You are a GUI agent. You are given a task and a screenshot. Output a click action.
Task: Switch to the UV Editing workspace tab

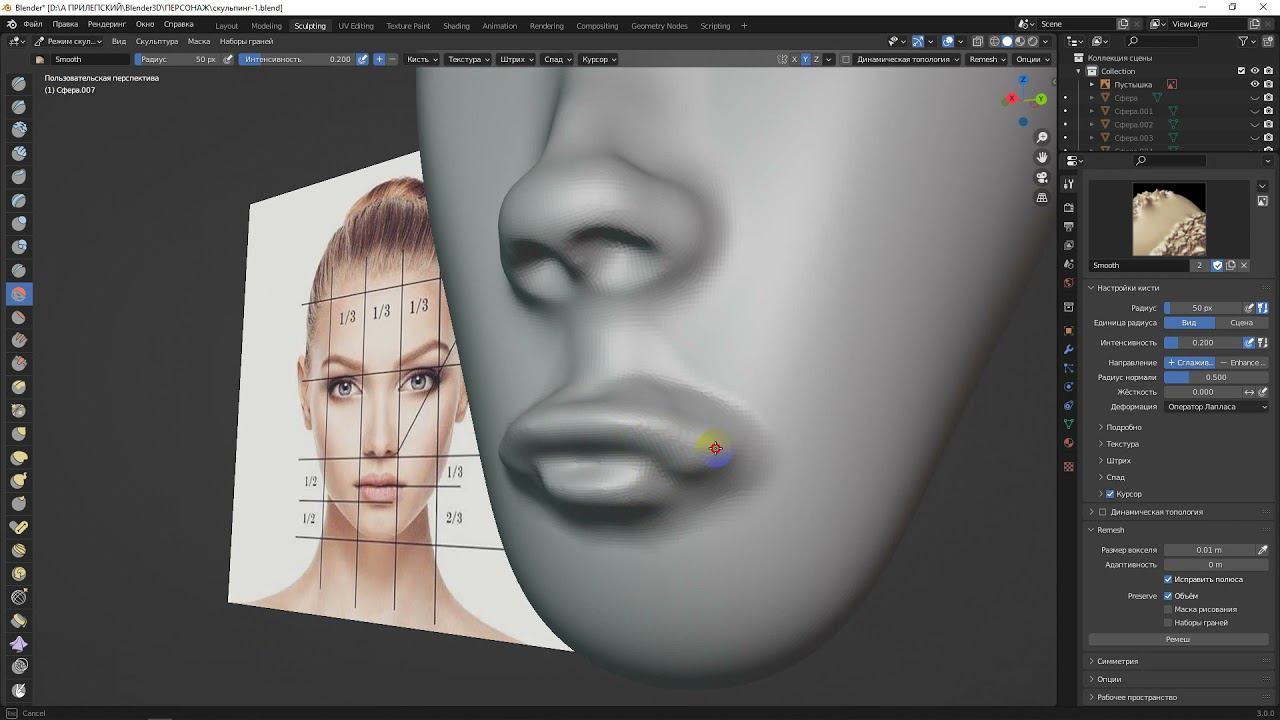[355, 26]
